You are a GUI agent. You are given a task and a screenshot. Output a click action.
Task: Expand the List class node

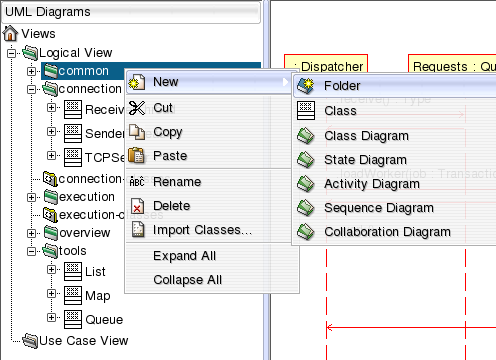(x=51, y=269)
